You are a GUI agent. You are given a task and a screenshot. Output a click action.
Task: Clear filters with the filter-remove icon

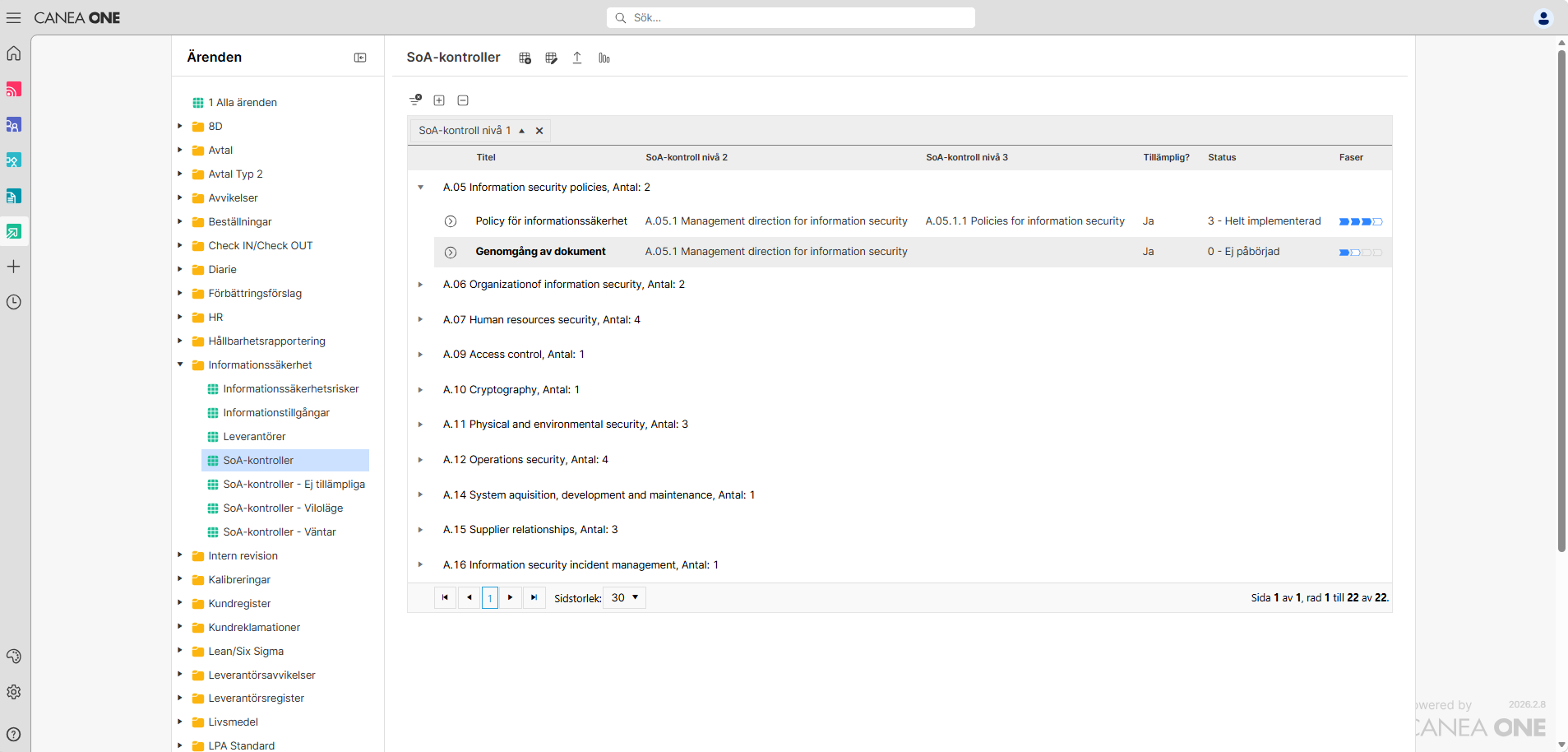tap(415, 100)
